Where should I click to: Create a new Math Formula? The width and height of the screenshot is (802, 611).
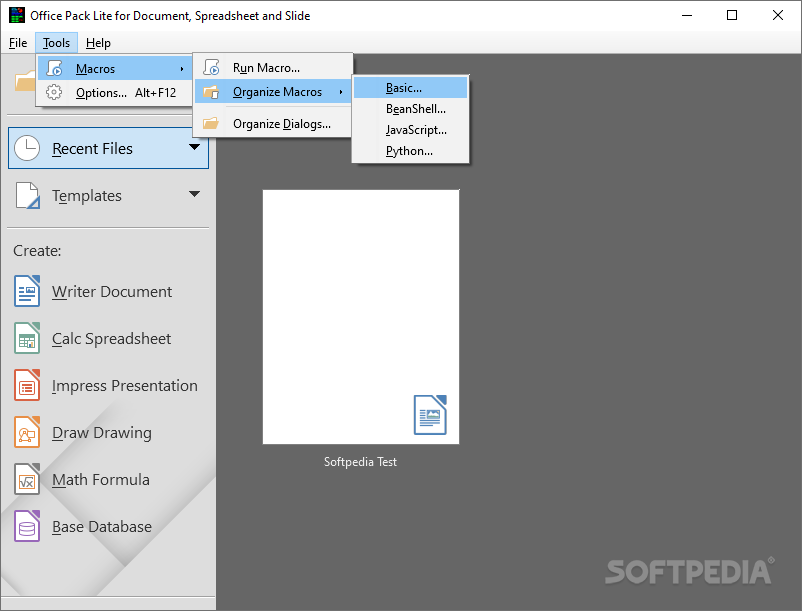tap(108, 479)
